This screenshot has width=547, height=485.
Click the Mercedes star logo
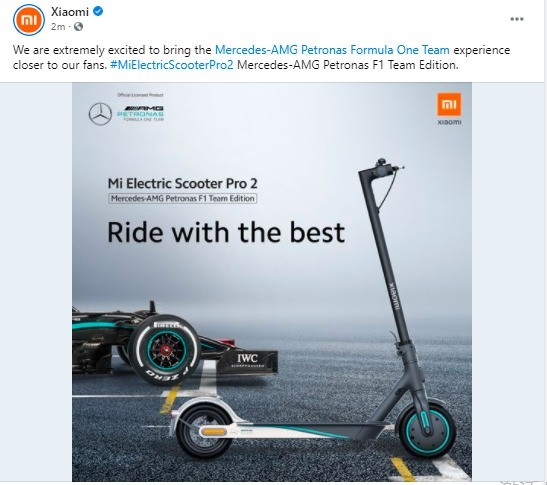(x=100, y=114)
